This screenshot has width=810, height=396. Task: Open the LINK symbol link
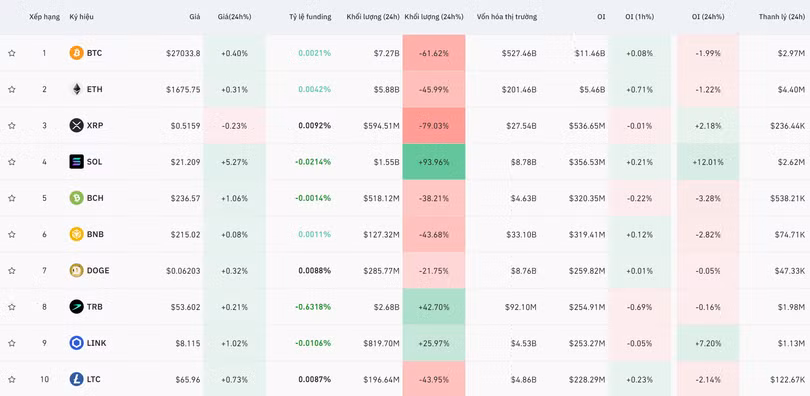click(x=97, y=343)
